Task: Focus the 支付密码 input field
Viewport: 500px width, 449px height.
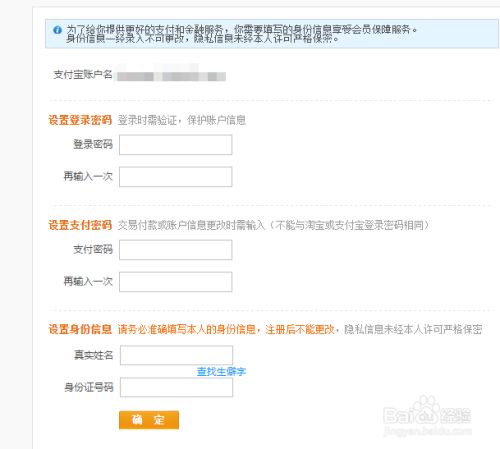Action: click(x=175, y=250)
